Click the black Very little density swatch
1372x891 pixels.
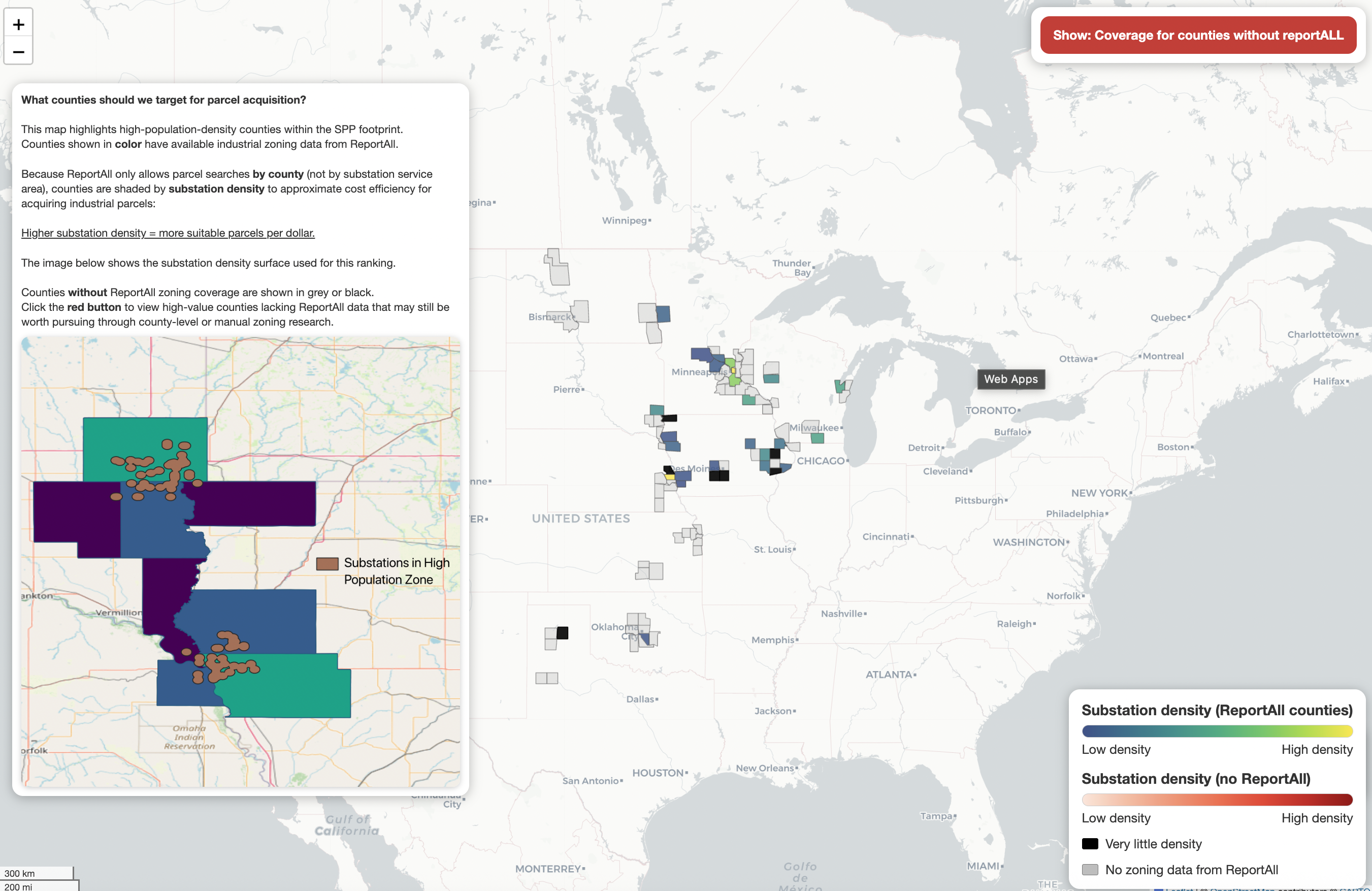pos(1090,844)
